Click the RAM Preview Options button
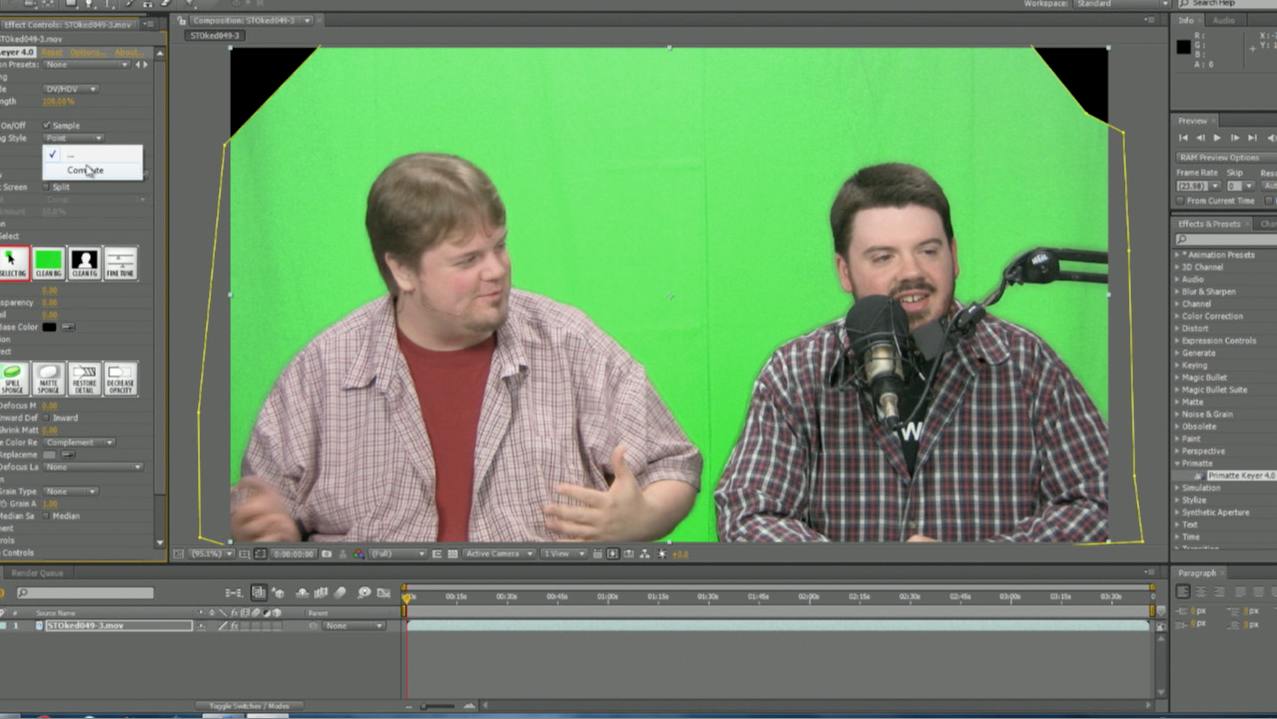Screen dimensions: 1277x719 [1226, 158]
